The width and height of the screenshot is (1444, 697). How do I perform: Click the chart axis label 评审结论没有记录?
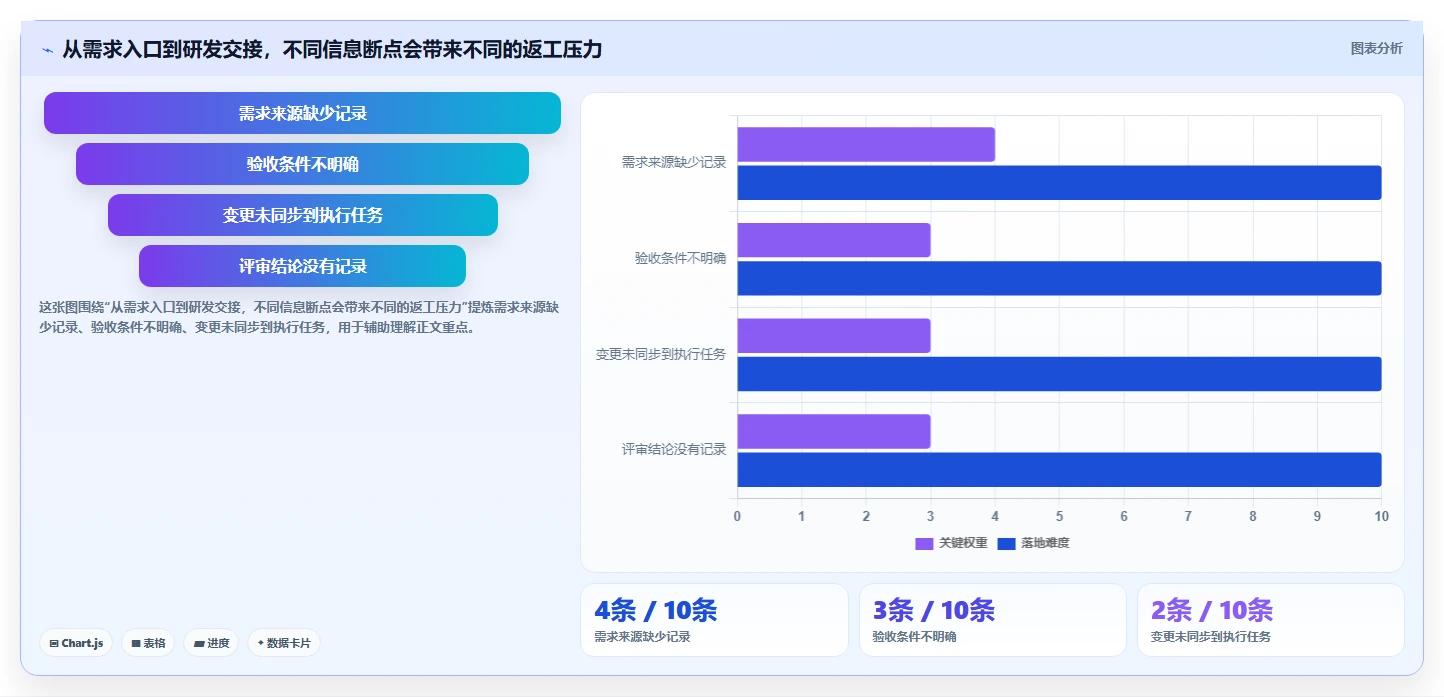pyautogui.click(x=674, y=450)
